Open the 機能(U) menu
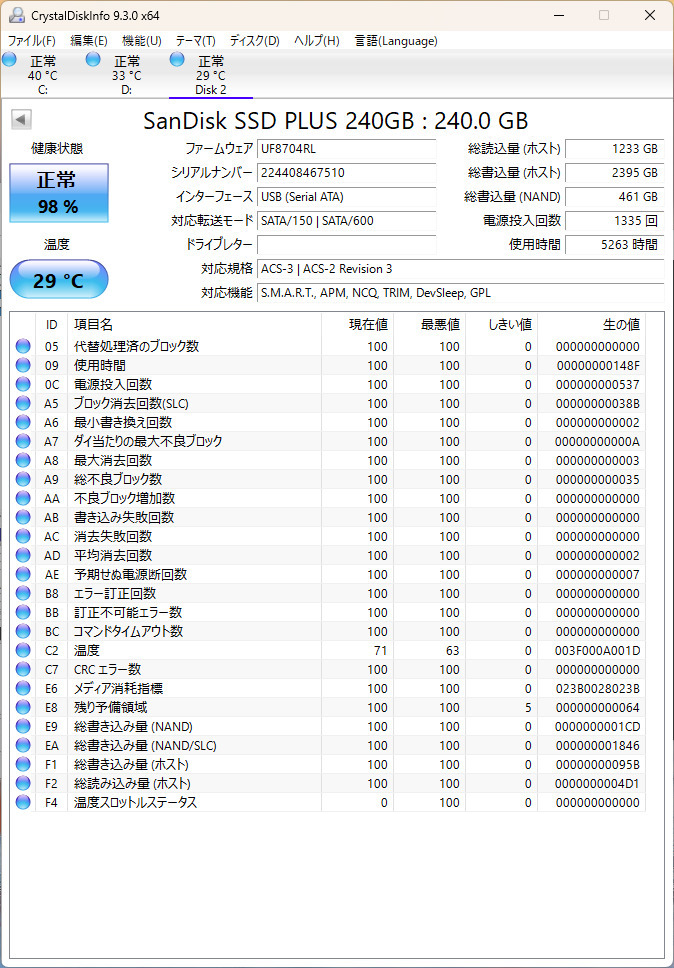This screenshot has width=674, height=968. (142, 41)
